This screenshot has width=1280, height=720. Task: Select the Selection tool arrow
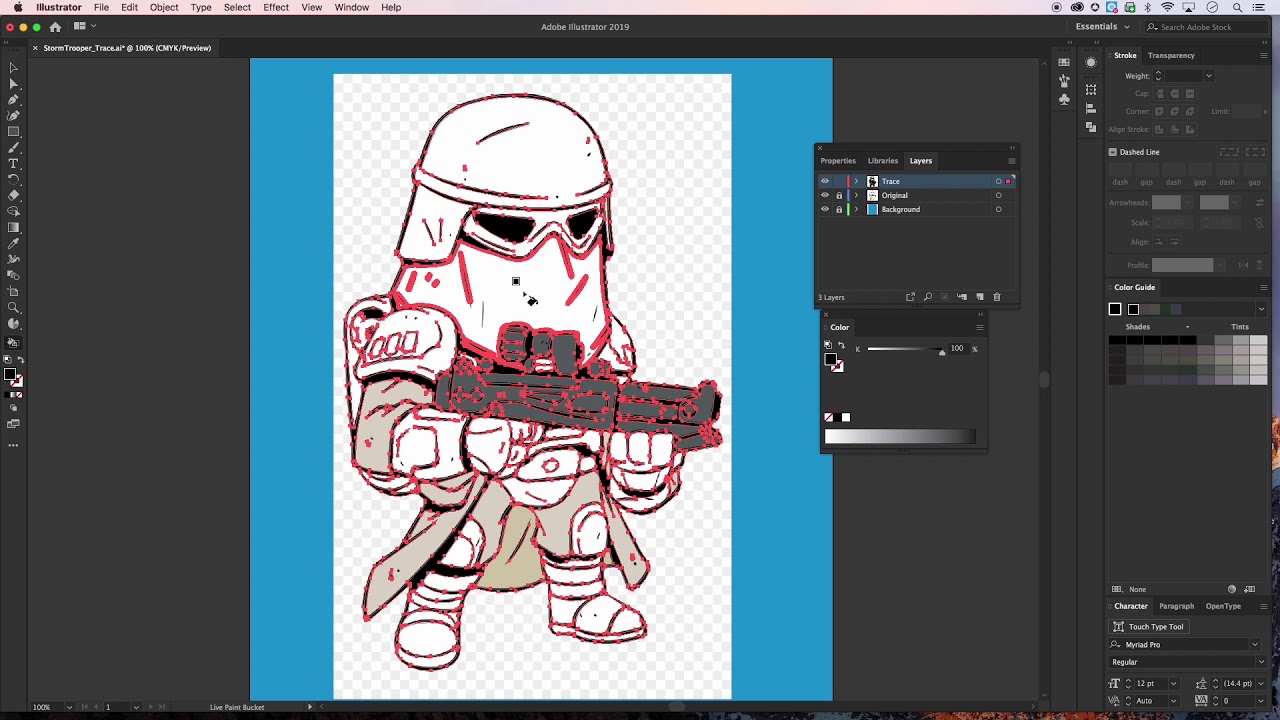point(13,67)
